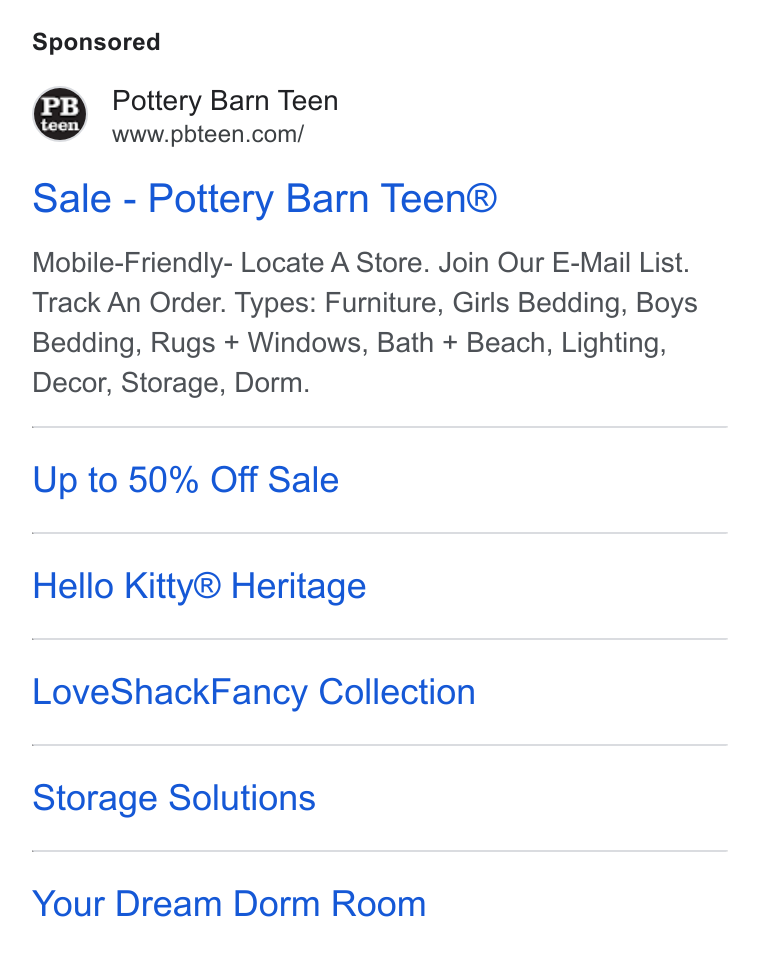Visit the www.pbteen.com URL
Viewport: 760px width, 956px height.
[x=208, y=135]
